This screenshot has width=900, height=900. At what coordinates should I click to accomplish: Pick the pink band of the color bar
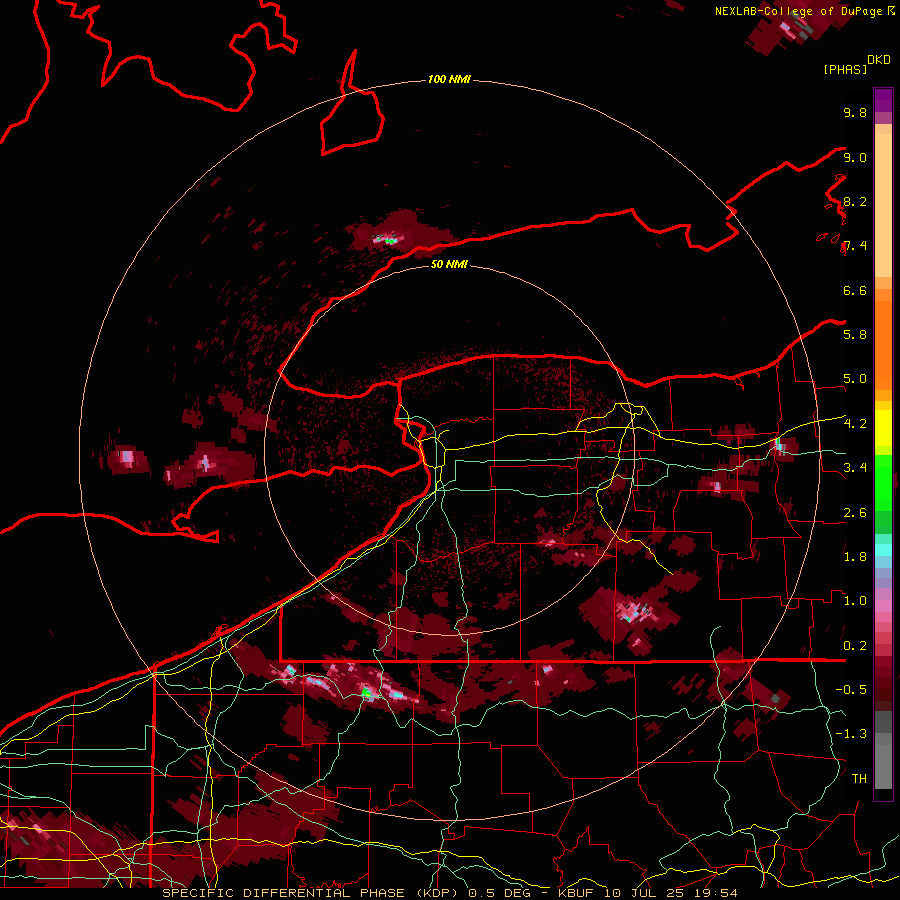pyautogui.click(x=883, y=606)
